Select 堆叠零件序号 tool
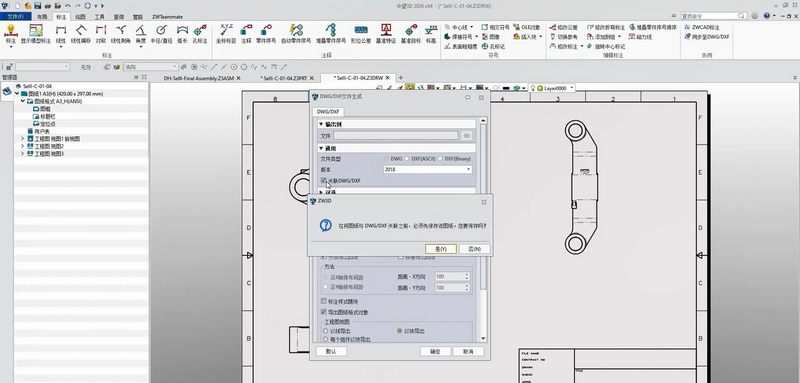 coord(331,34)
